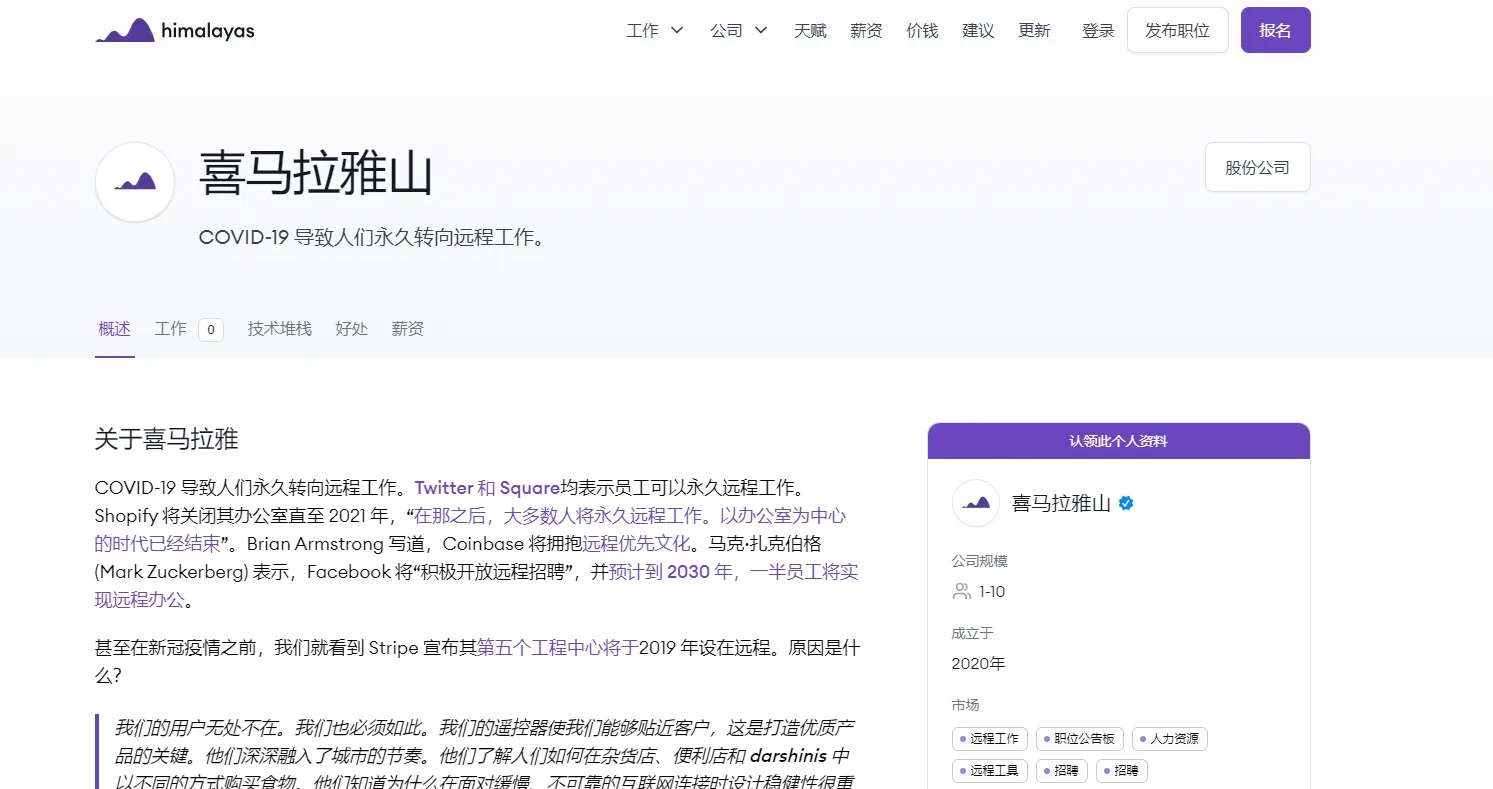
Task: Click the small company logo in the sidebar card
Action: [976, 503]
